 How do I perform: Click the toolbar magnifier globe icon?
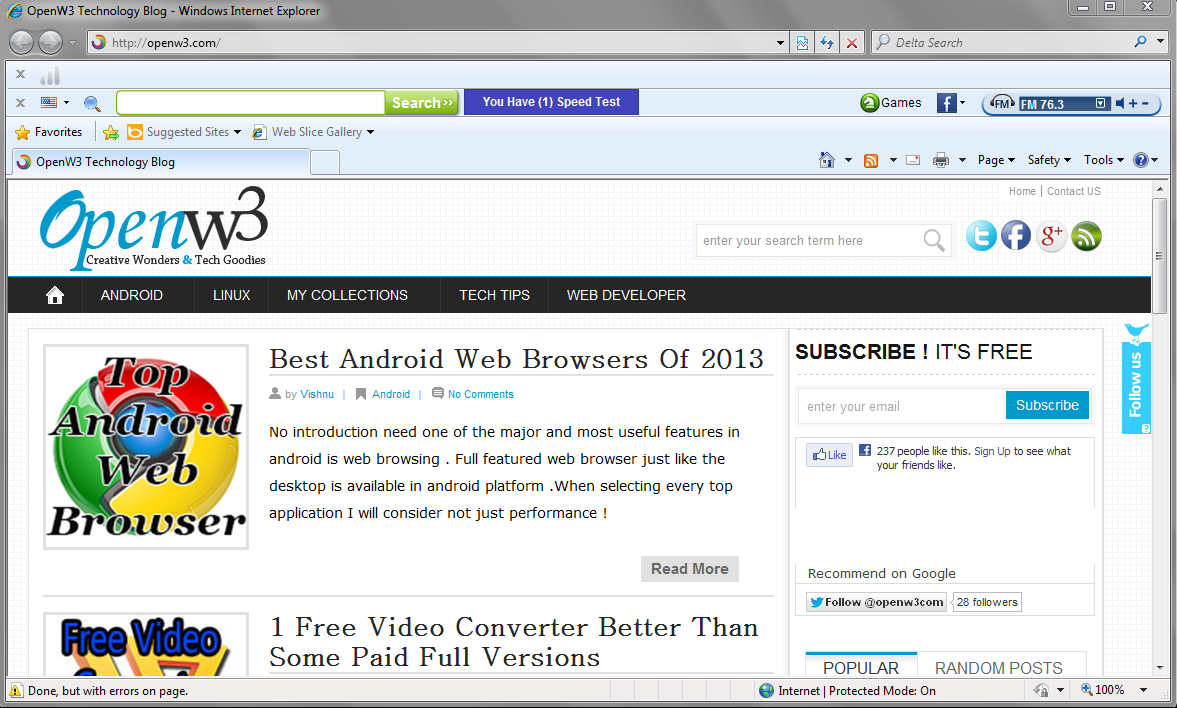pyautogui.click(x=92, y=103)
